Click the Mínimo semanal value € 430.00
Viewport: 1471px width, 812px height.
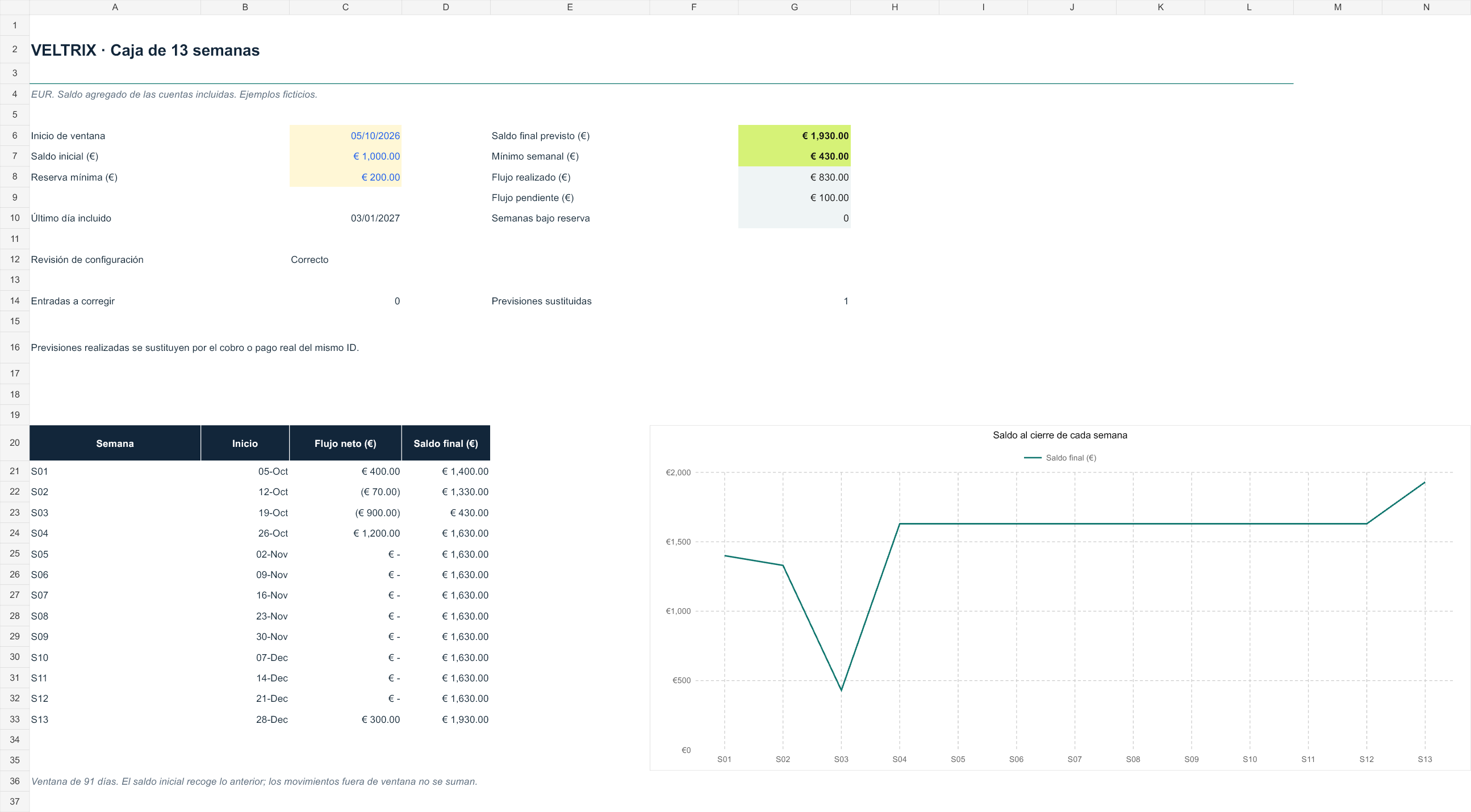[795, 157]
